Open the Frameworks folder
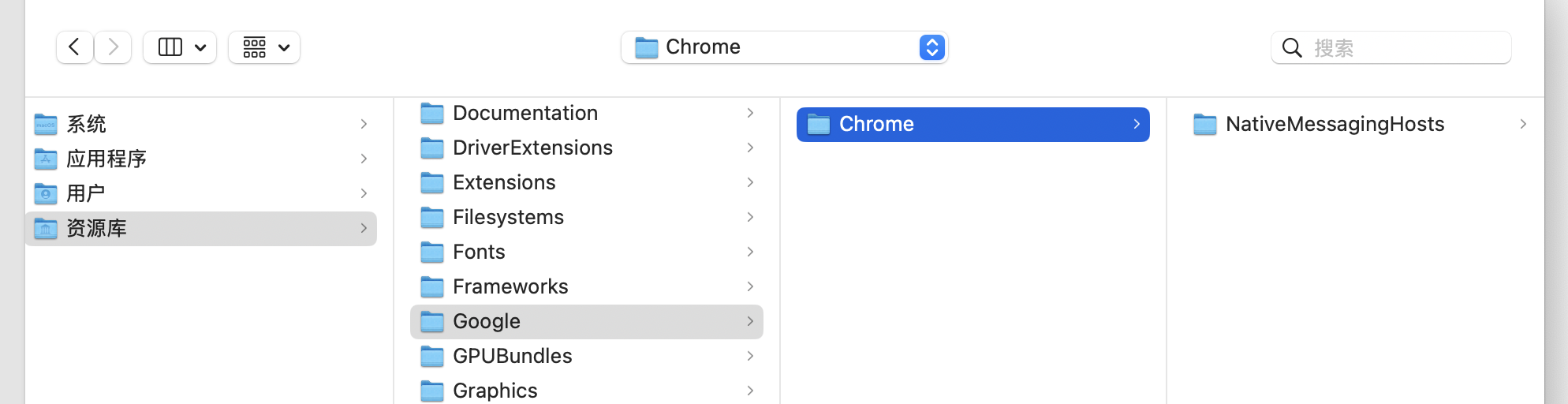The height and width of the screenshot is (404, 1568). pos(510,286)
